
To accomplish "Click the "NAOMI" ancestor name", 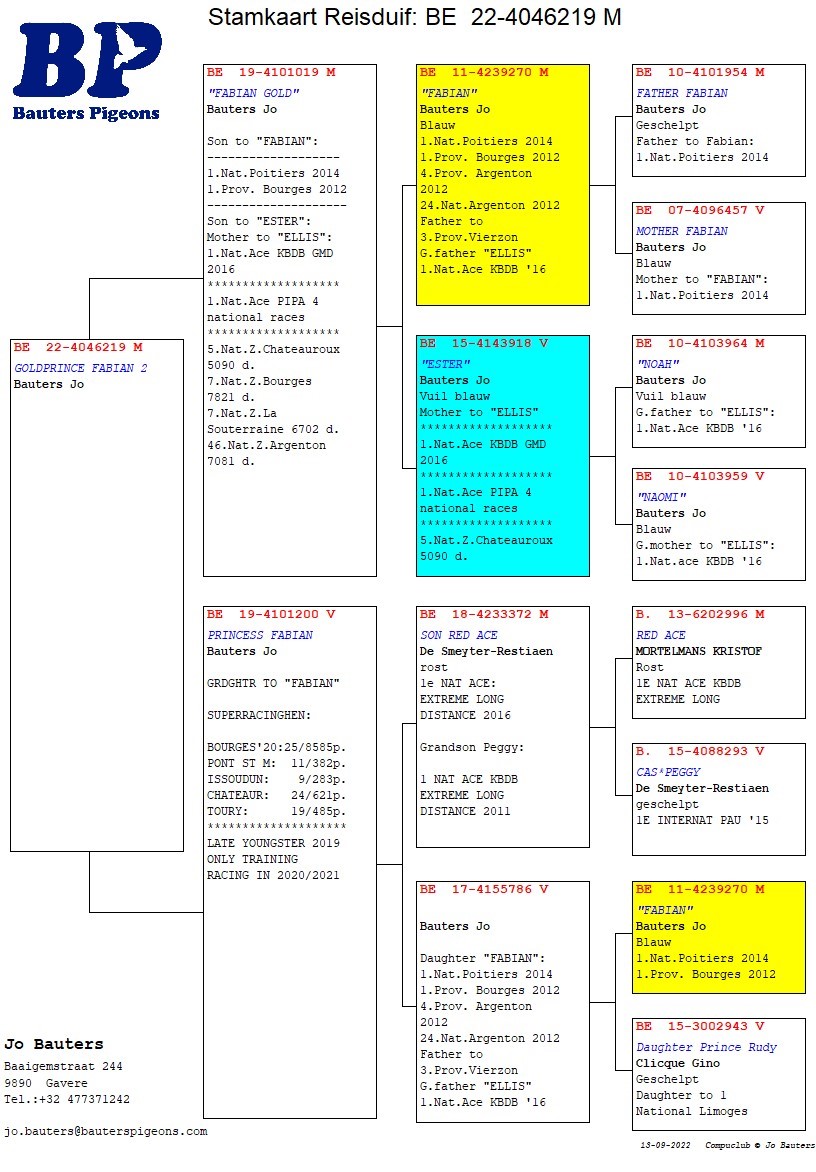I will point(661,497).
